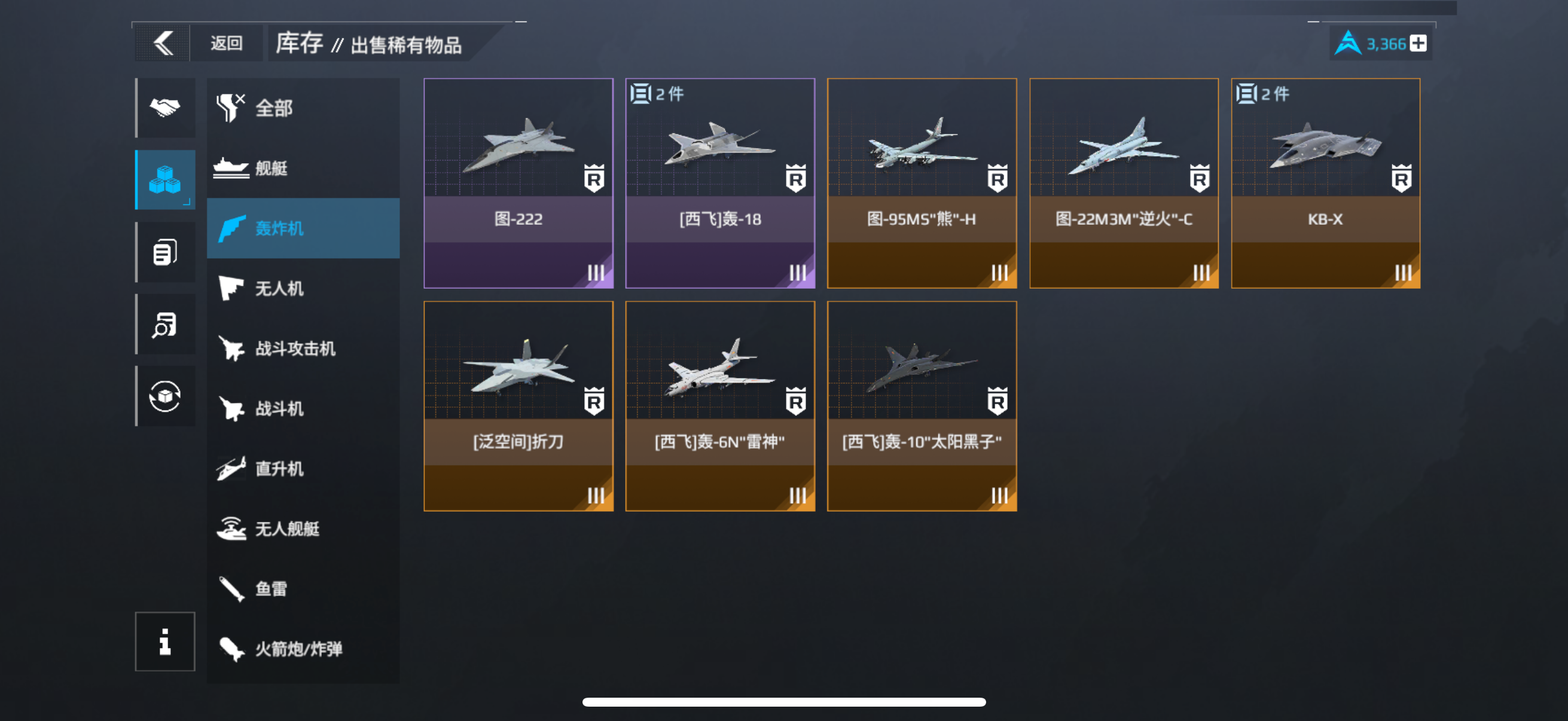Viewport: 1568px width, 721px height.
Task: Open the documents list sidebar icon
Action: point(165,252)
